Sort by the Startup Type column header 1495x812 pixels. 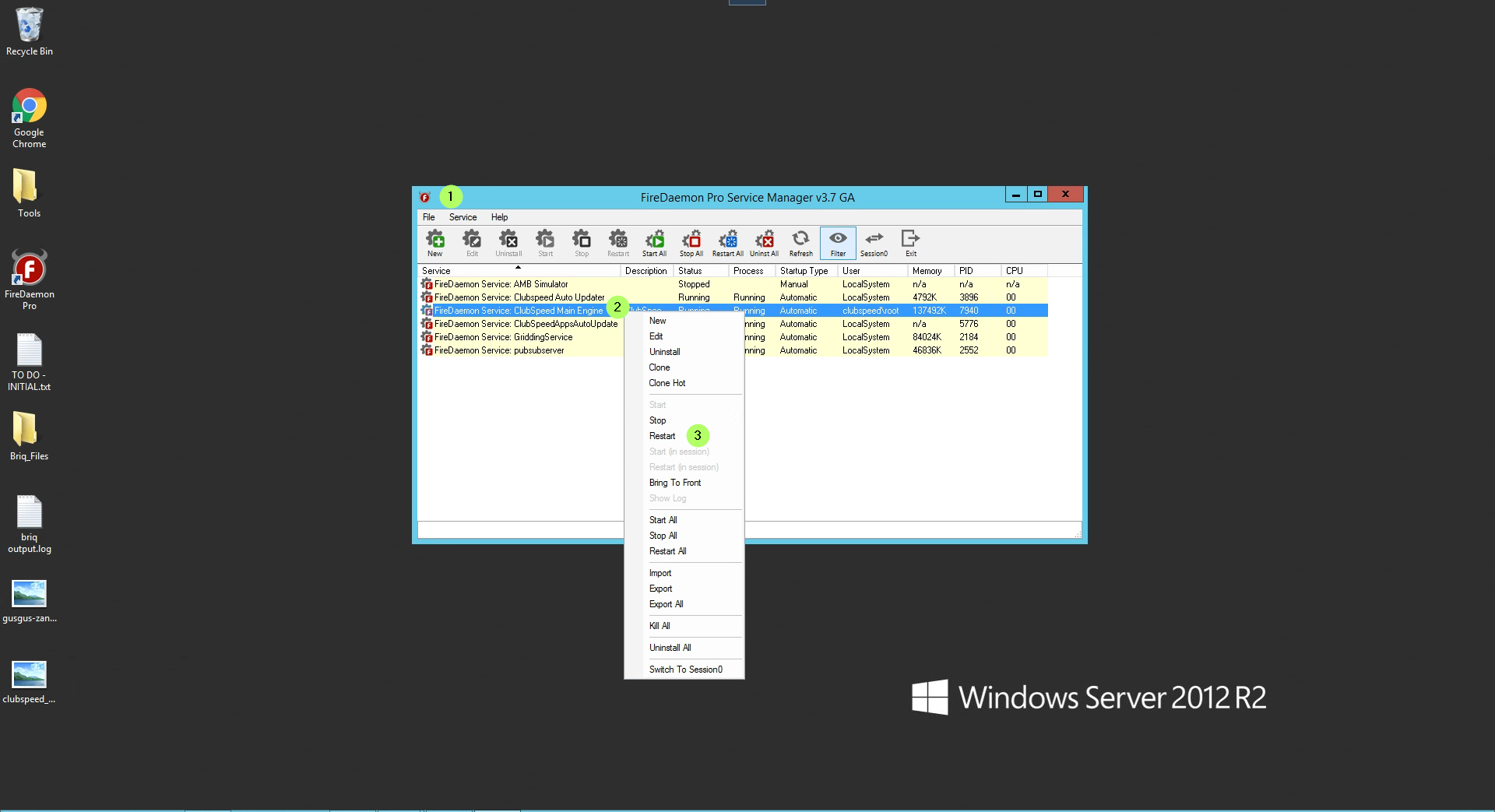(x=806, y=271)
